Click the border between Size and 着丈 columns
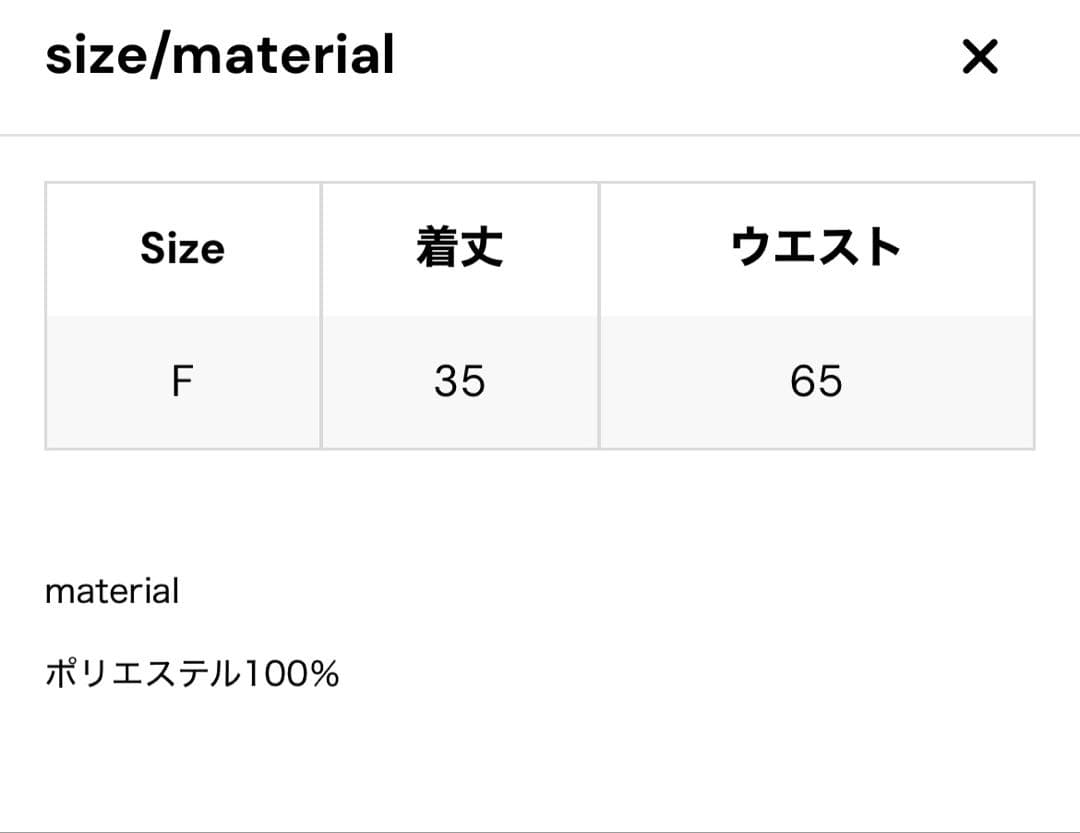This screenshot has width=1080, height=833. point(321,315)
